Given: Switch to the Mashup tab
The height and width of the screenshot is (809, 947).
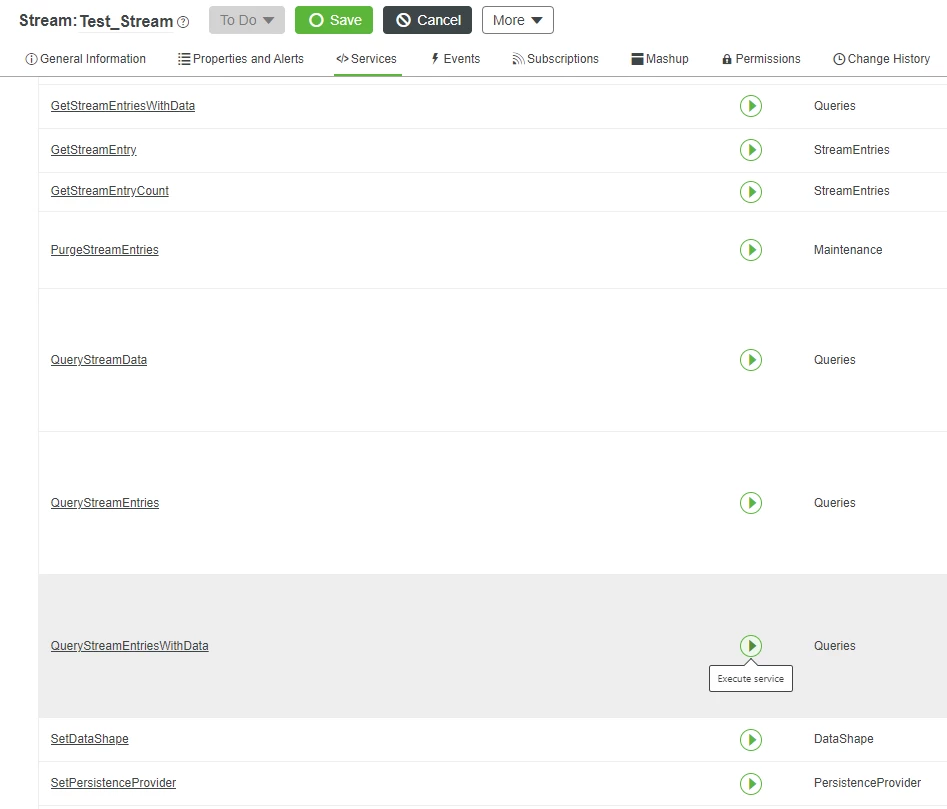Looking at the screenshot, I should pos(660,59).
